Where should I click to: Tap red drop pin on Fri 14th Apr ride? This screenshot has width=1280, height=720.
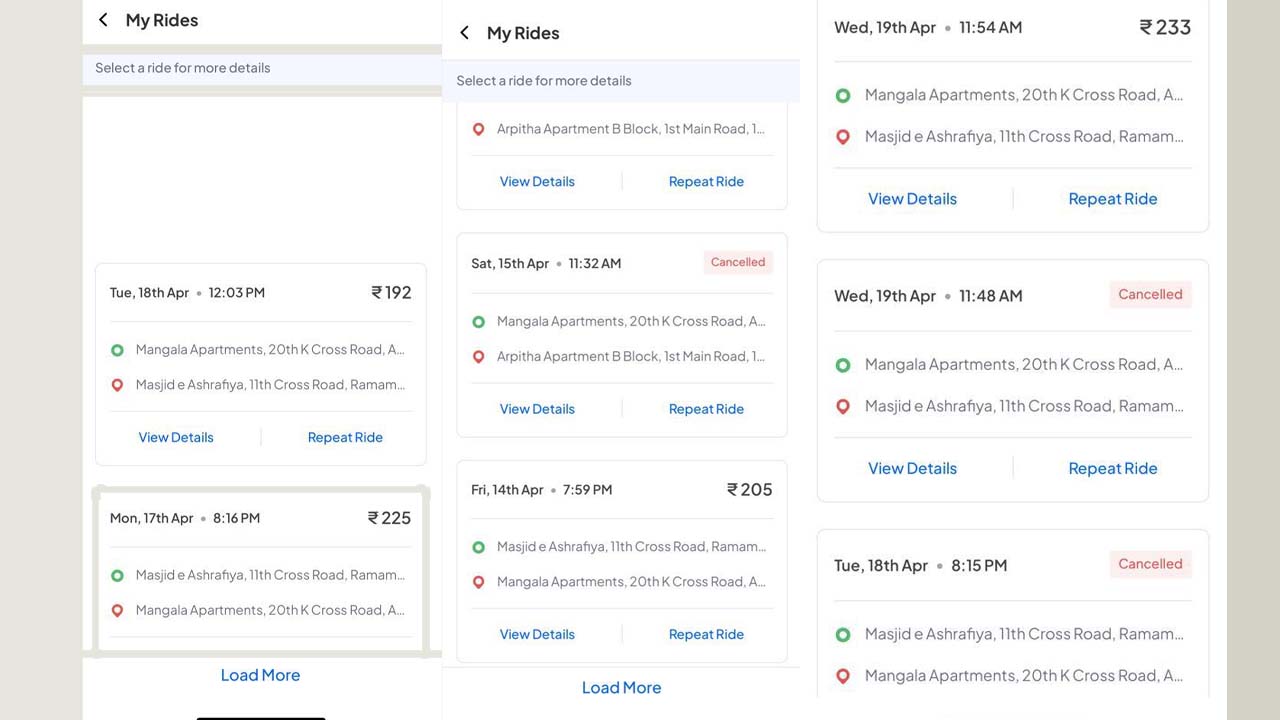click(478, 582)
